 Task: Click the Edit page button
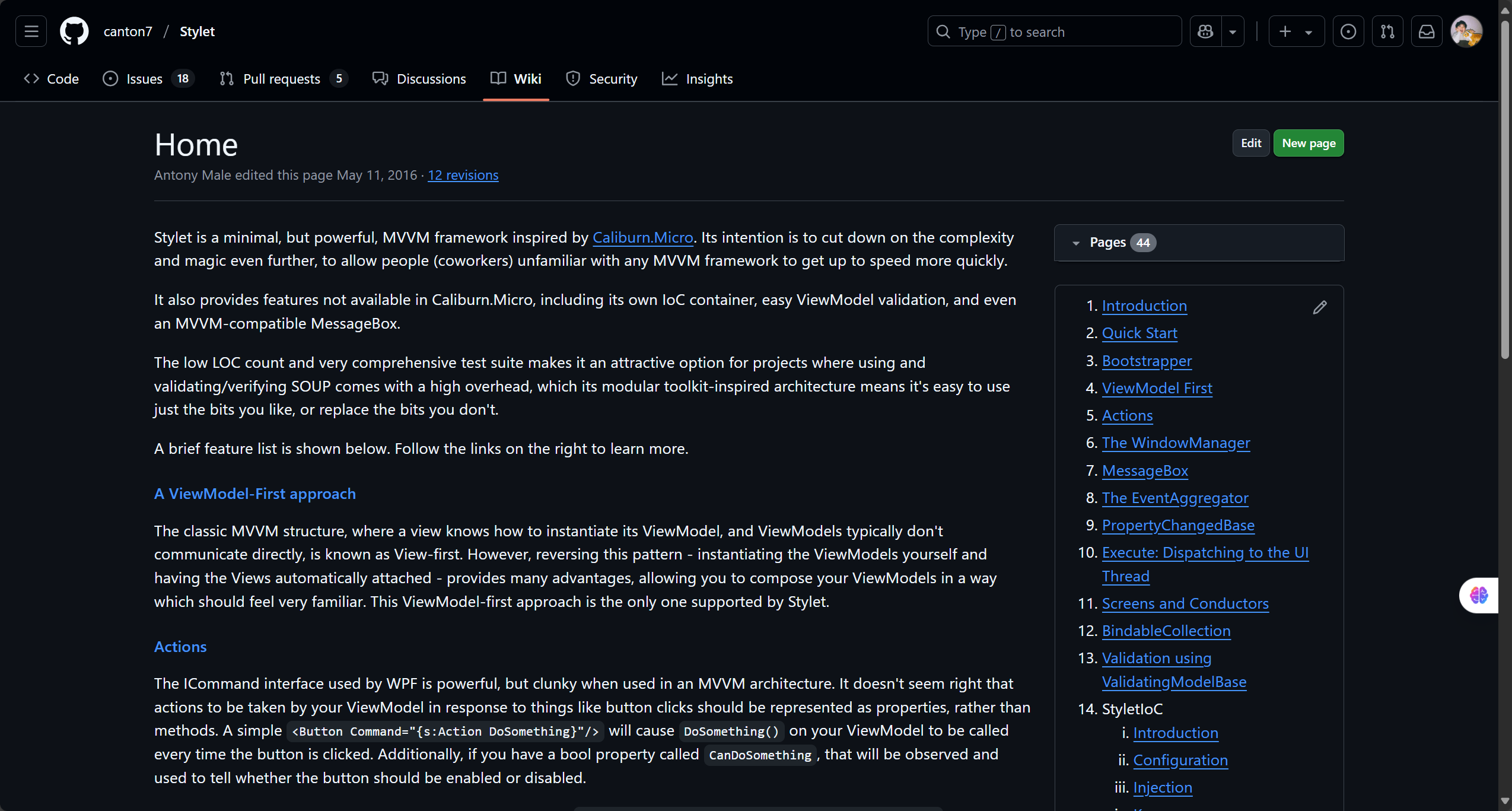(1250, 143)
